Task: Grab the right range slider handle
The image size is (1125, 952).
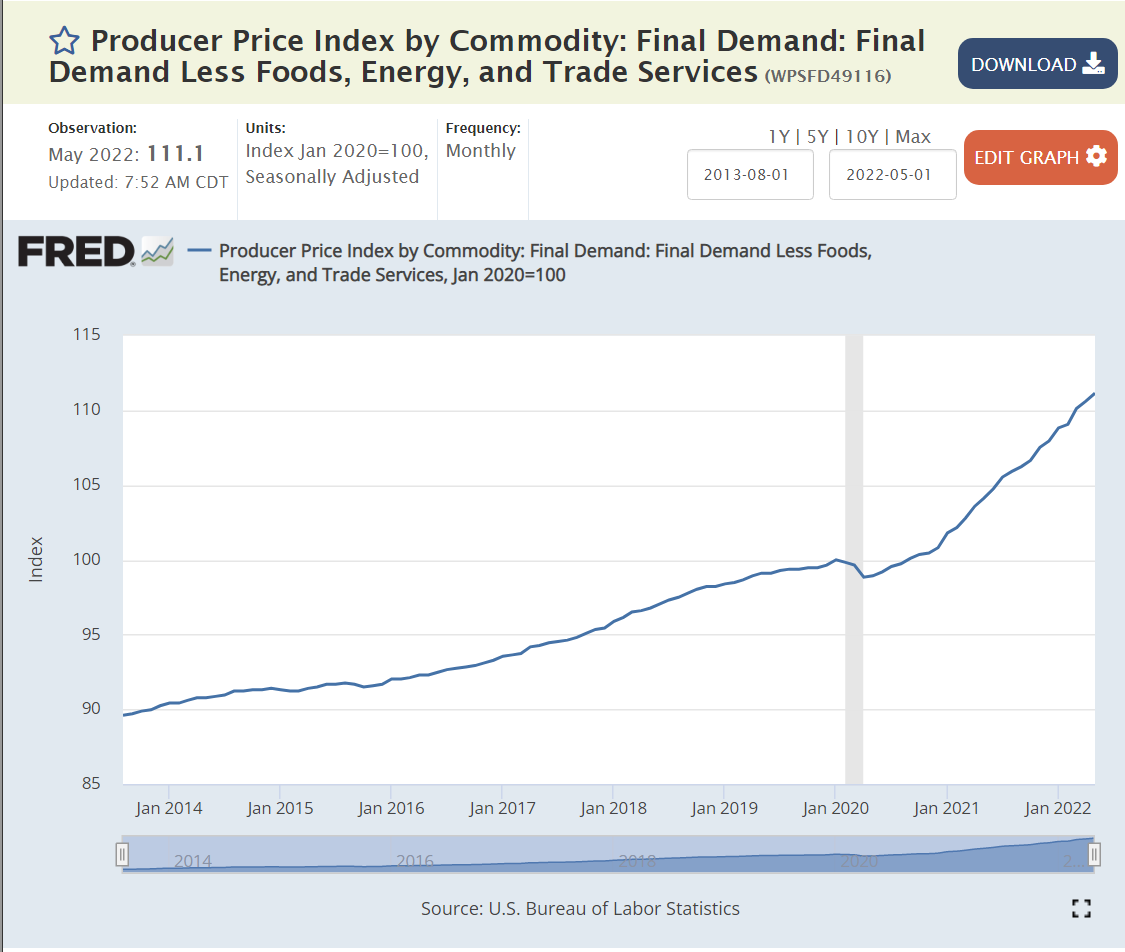Action: click(x=1095, y=854)
